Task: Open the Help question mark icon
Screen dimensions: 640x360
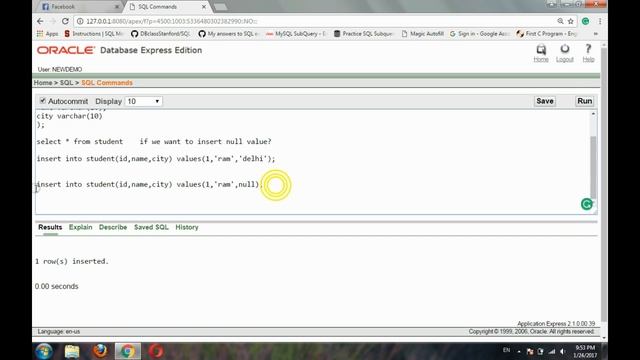Action: [588, 50]
